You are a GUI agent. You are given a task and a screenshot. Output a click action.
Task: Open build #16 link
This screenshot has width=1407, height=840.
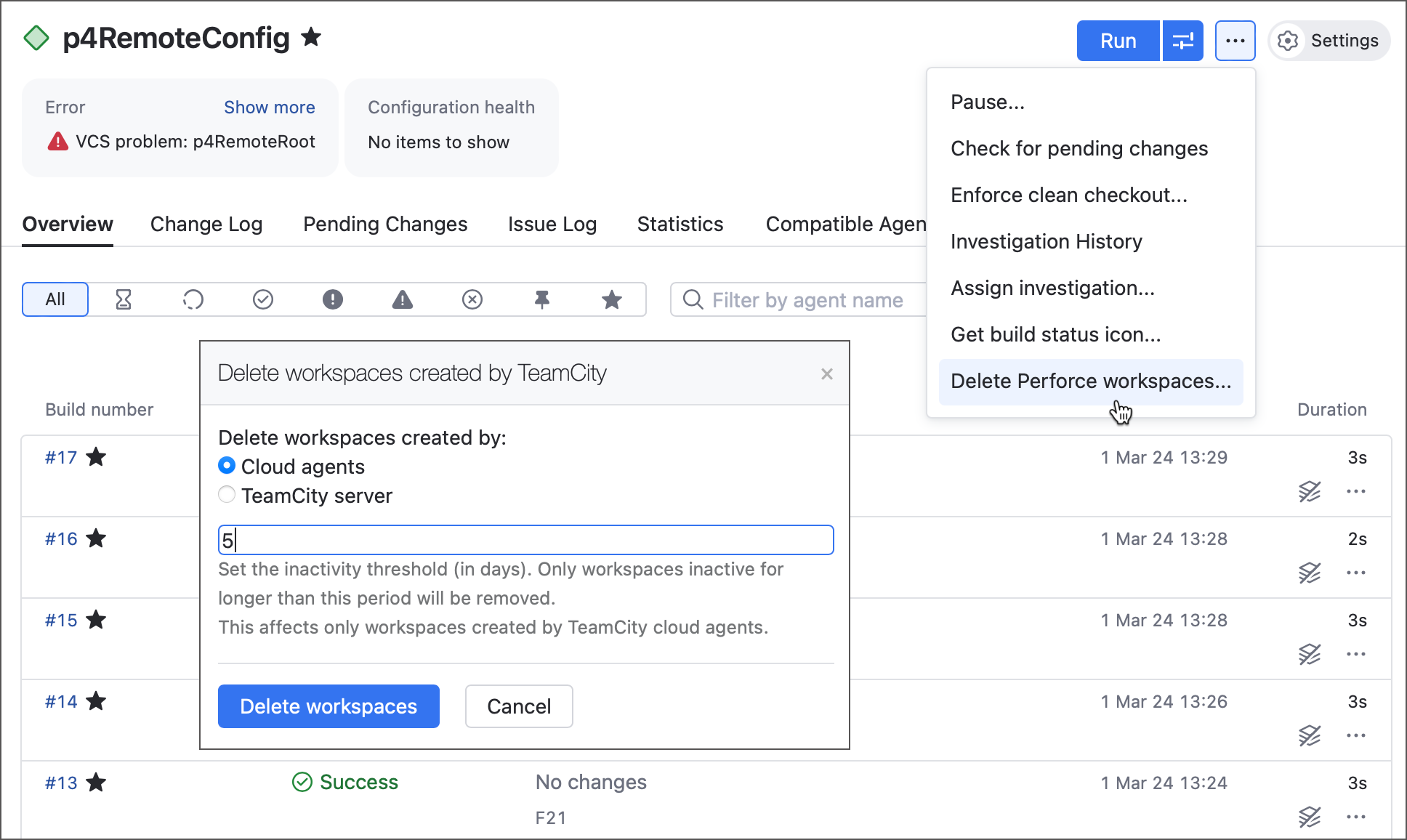pos(61,538)
